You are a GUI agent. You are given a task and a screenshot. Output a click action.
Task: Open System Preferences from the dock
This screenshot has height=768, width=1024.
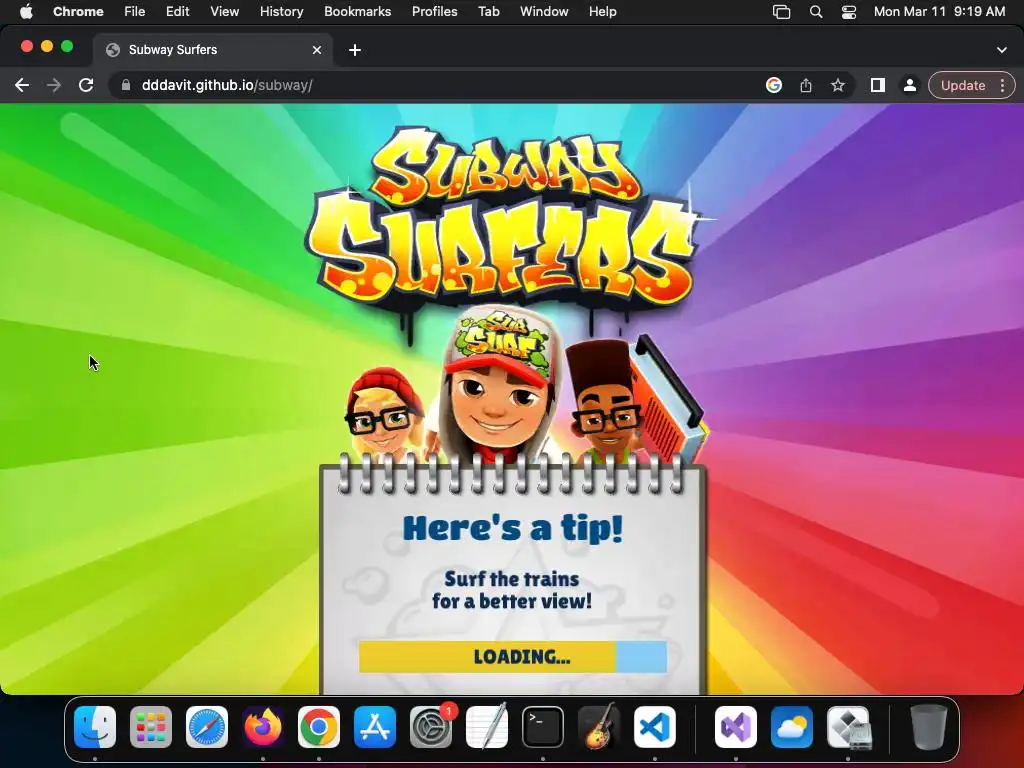pyautogui.click(x=431, y=727)
